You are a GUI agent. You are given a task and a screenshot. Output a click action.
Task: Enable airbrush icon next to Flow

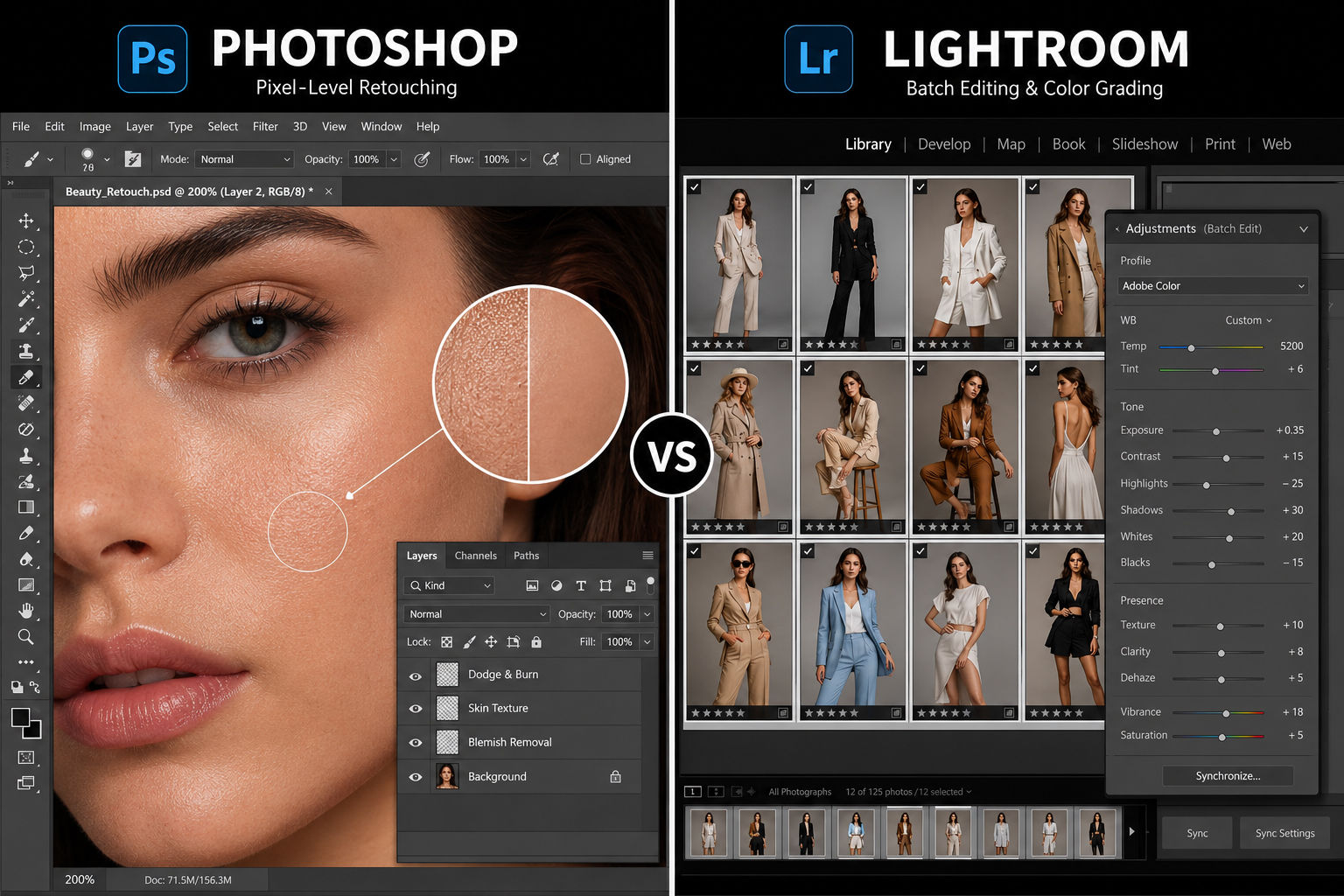[x=551, y=159]
